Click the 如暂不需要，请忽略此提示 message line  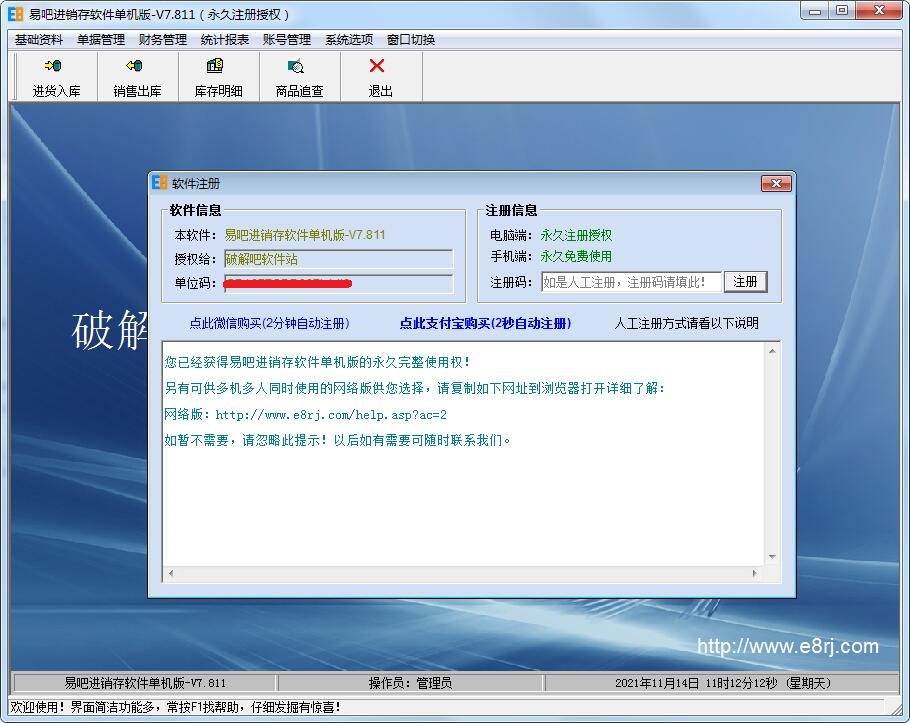tap(337, 440)
